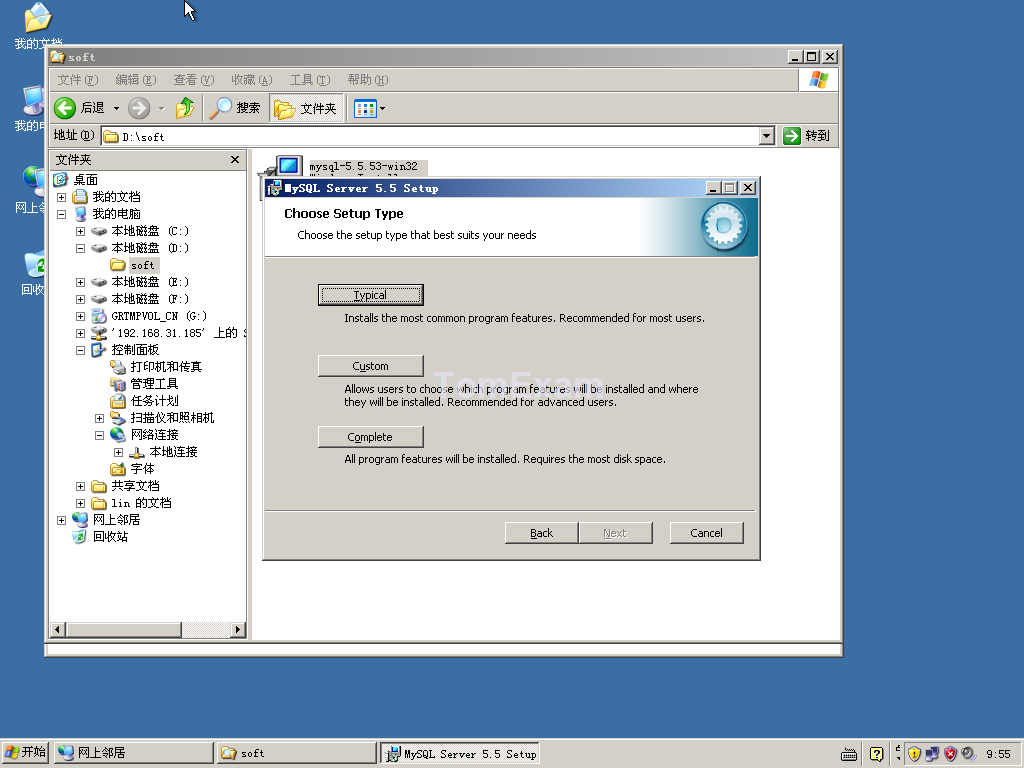Select 本地磁盘 (C:) drive icon

tap(99, 231)
